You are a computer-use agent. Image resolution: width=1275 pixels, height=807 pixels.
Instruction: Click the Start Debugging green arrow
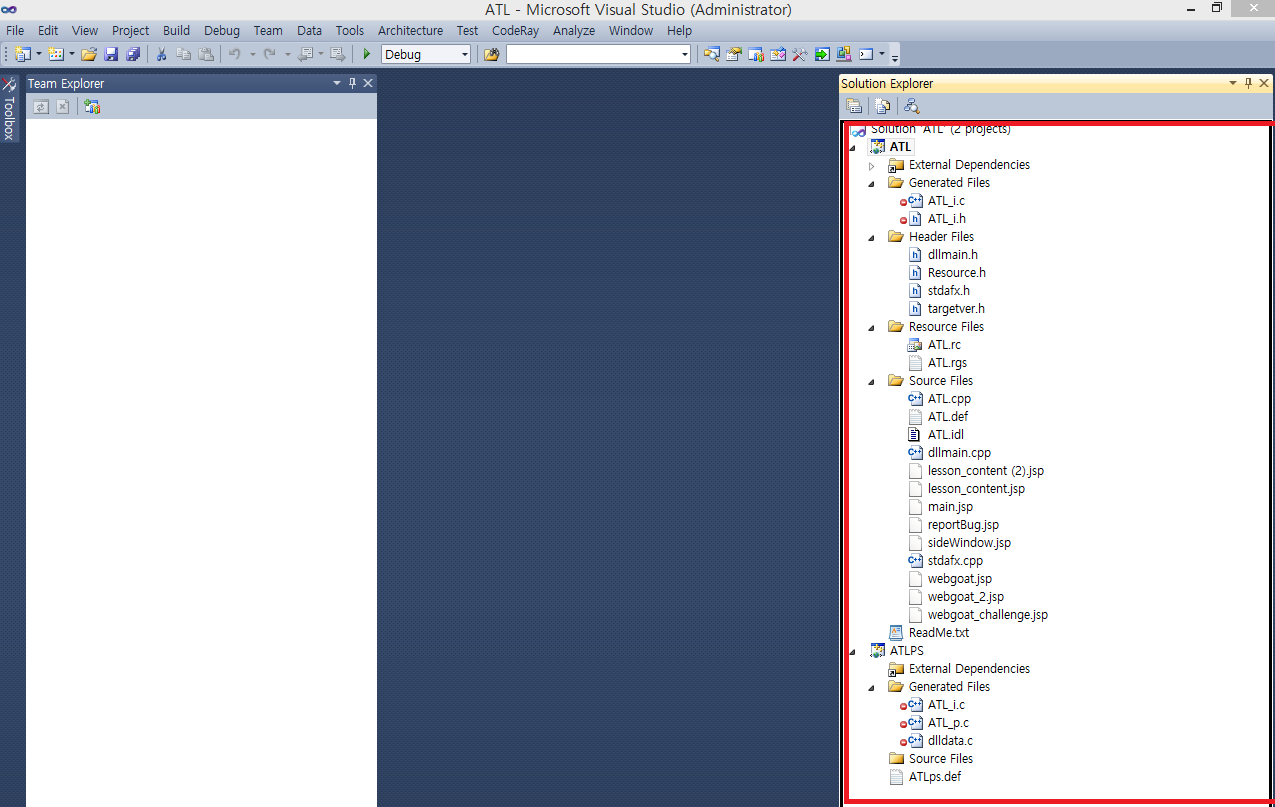(367, 54)
